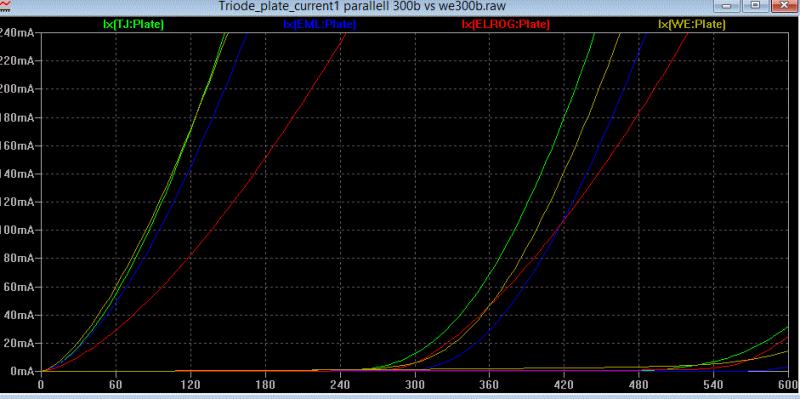Screen dimensions: 800x399
Task: Minimize the waveform plot window
Action: click(x=732, y=6)
